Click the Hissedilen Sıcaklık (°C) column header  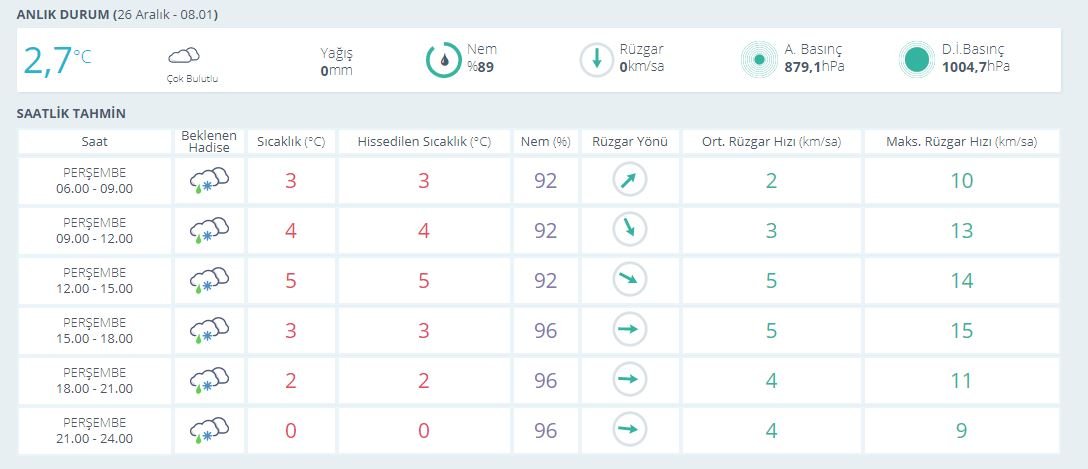[424, 142]
